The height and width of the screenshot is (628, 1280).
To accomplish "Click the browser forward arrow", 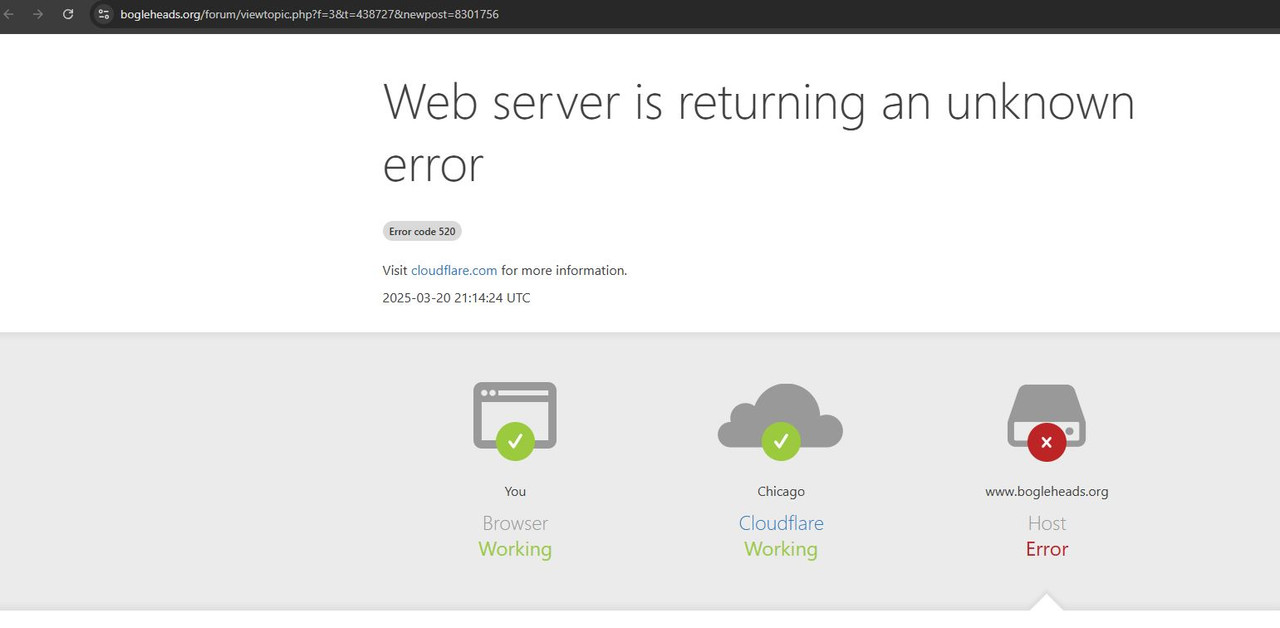I will coord(38,14).
